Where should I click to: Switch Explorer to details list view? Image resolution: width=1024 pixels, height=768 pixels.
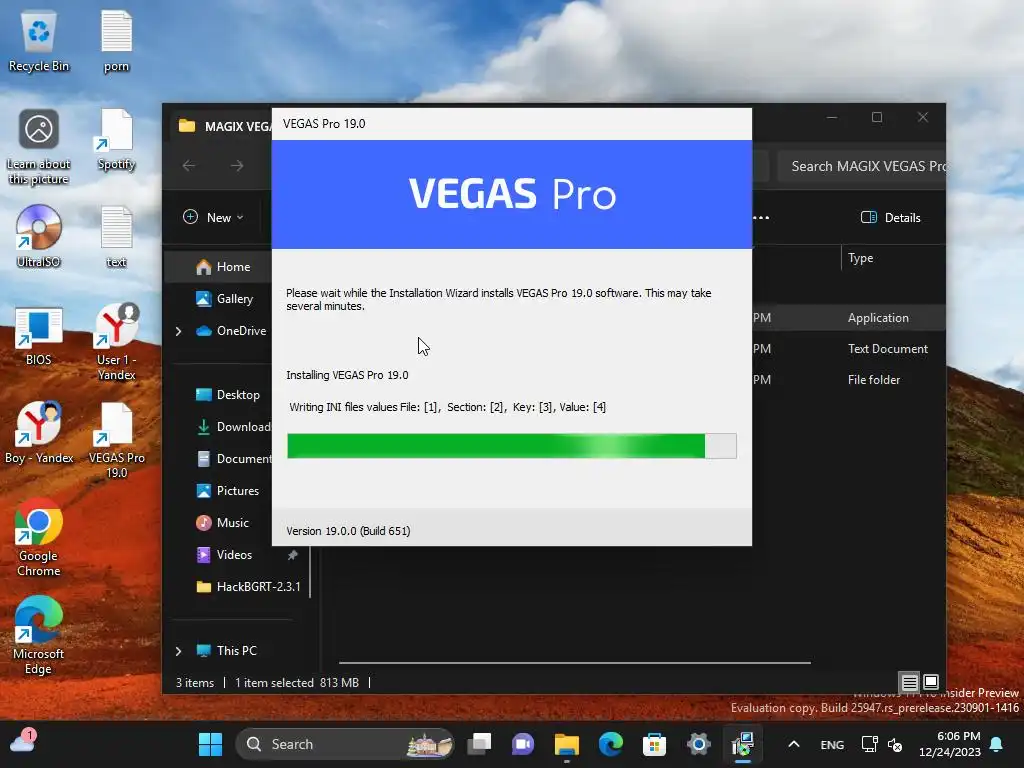tap(909, 682)
